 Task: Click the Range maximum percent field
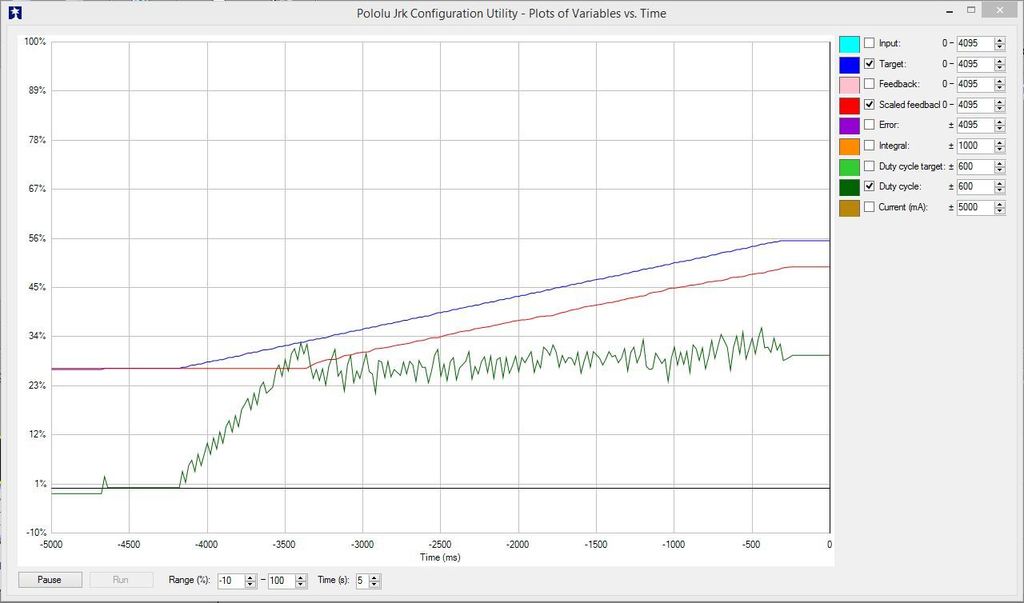tap(281, 581)
